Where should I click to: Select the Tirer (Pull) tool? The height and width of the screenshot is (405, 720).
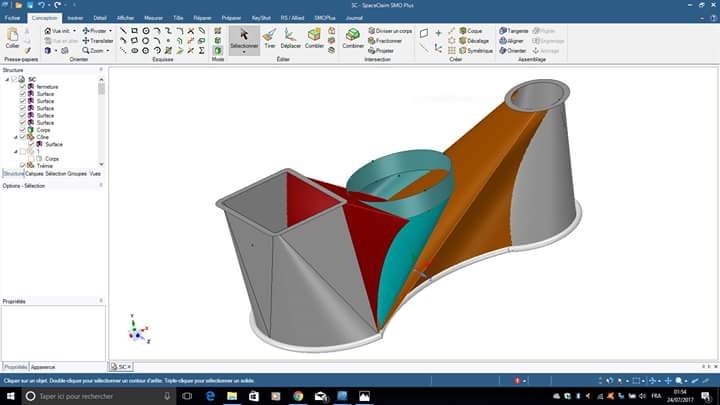pyautogui.click(x=269, y=39)
